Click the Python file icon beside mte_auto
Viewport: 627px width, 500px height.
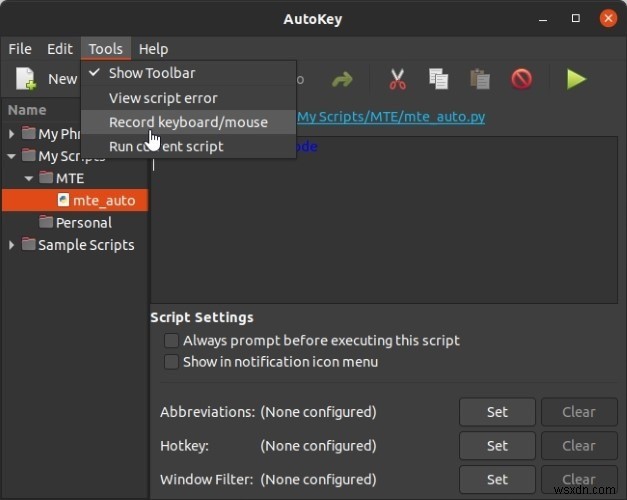click(63, 200)
